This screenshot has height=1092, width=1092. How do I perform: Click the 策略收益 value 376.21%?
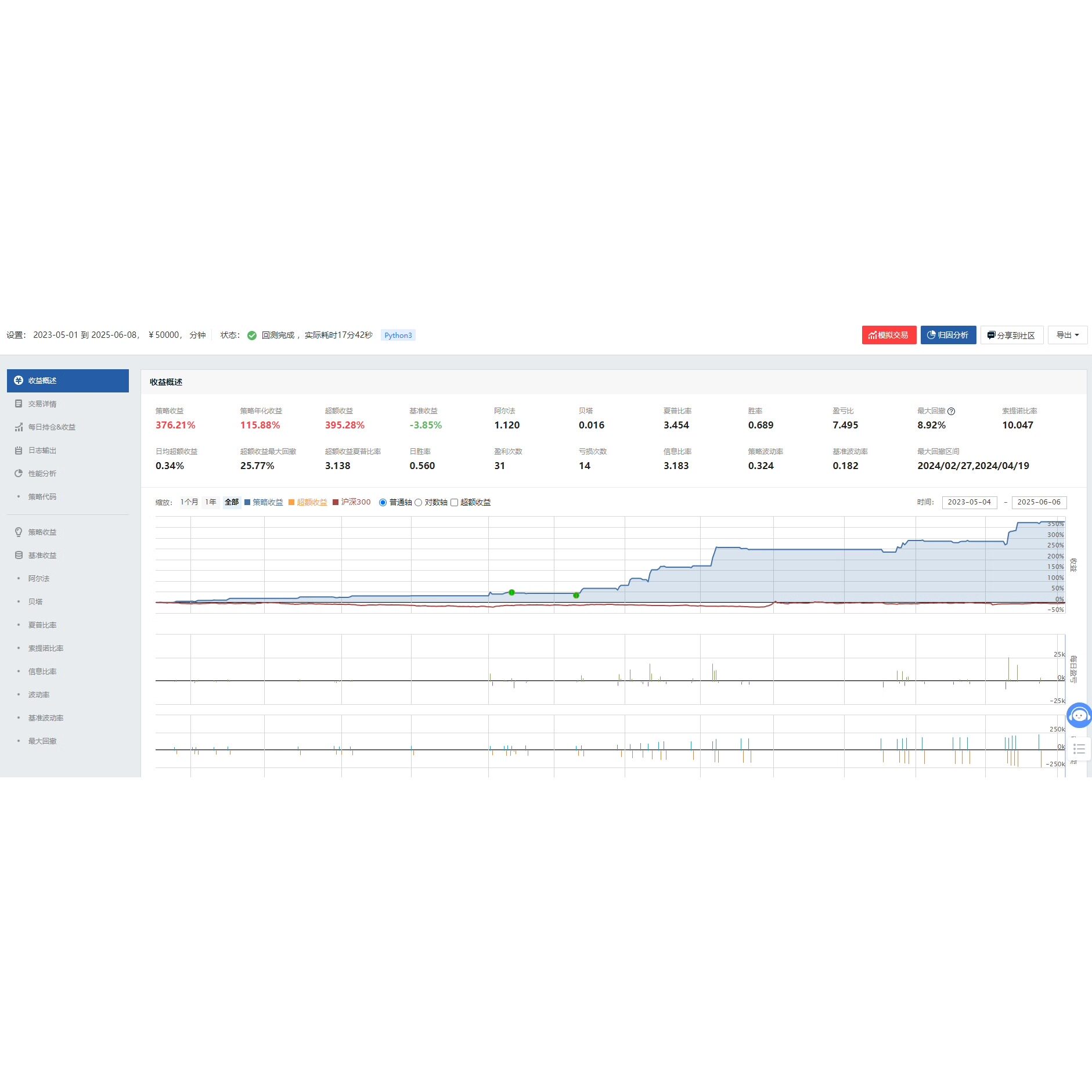pyautogui.click(x=175, y=426)
